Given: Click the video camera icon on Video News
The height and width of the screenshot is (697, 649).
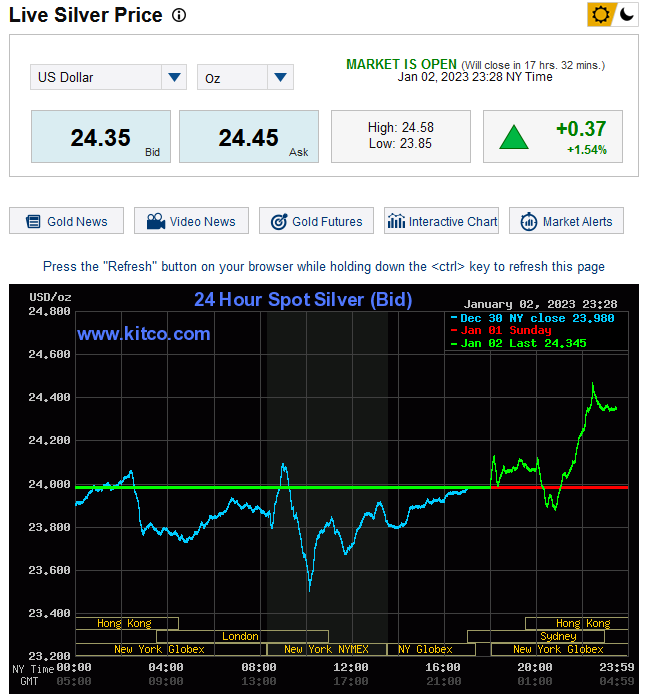Looking at the screenshot, I should [x=156, y=221].
